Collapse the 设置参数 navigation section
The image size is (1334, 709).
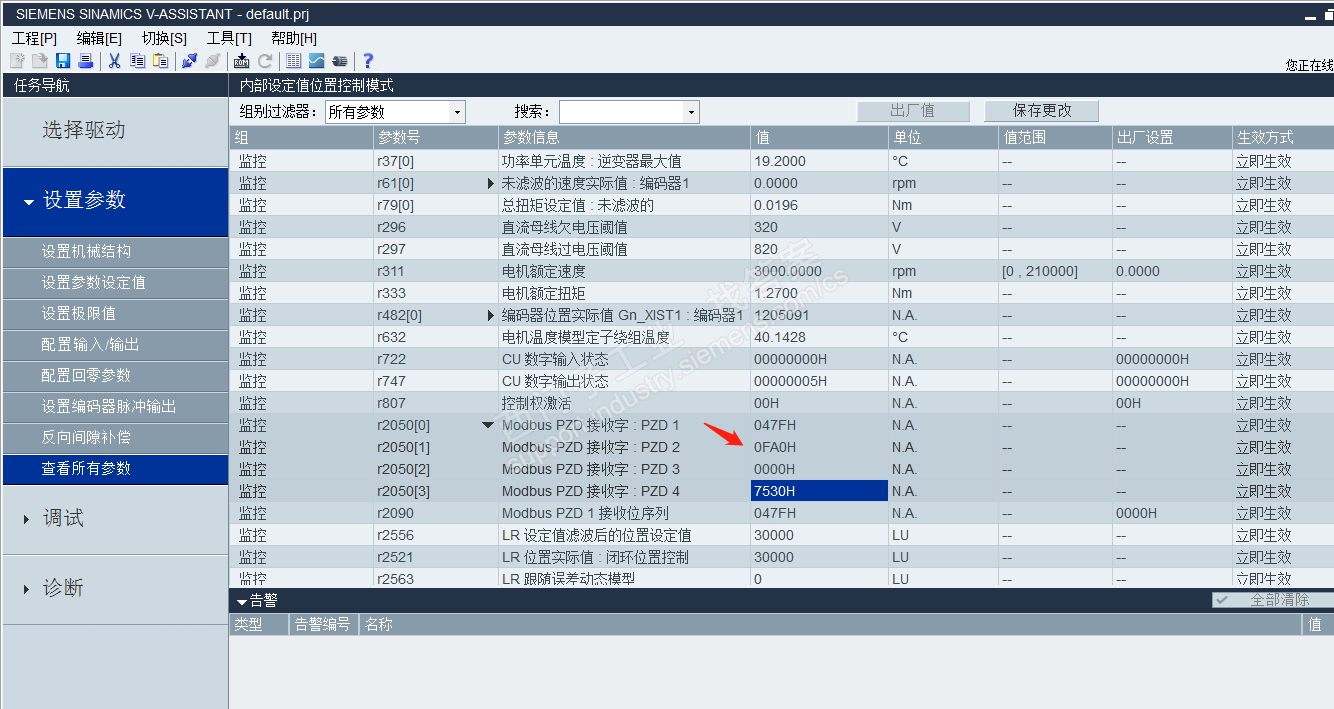tap(114, 200)
